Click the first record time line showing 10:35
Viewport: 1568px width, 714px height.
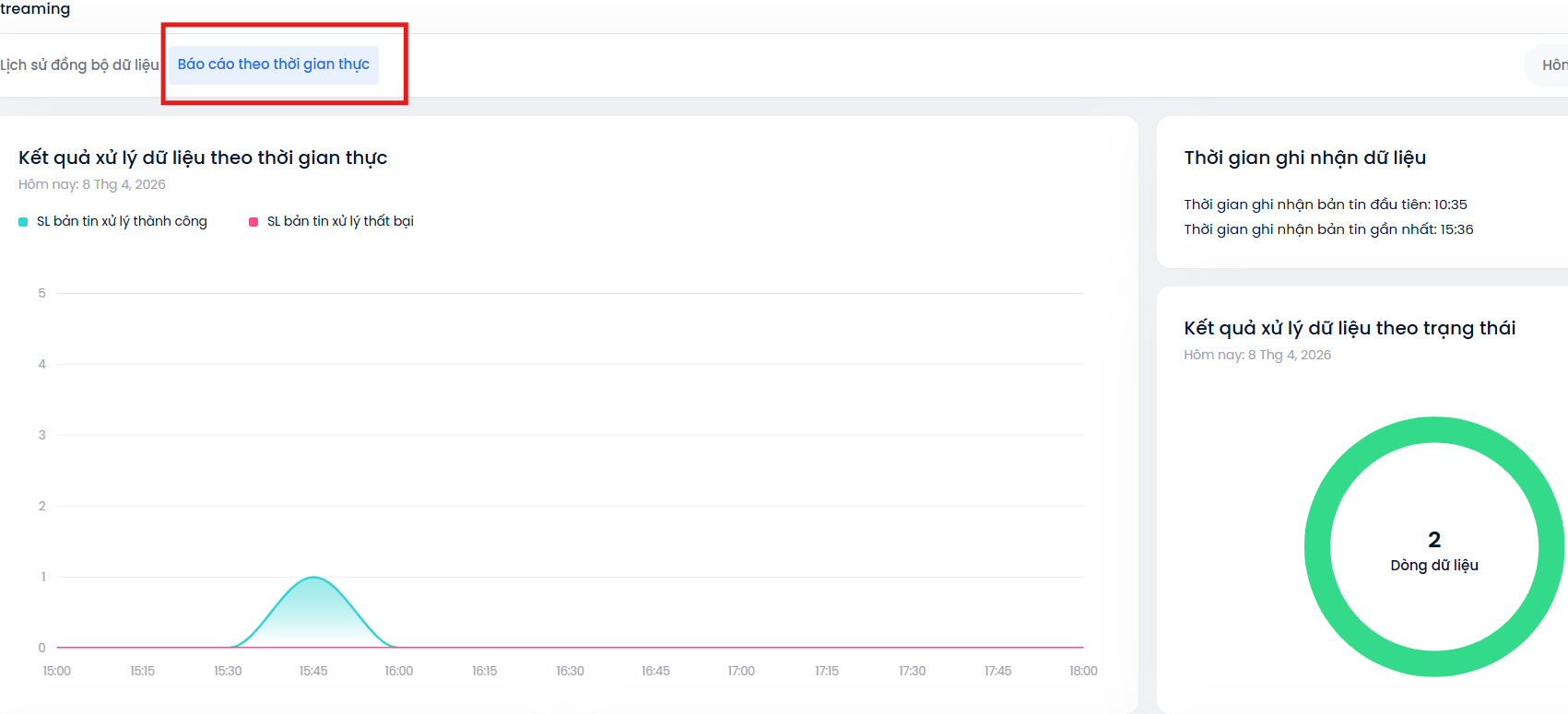tap(1325, 205)
